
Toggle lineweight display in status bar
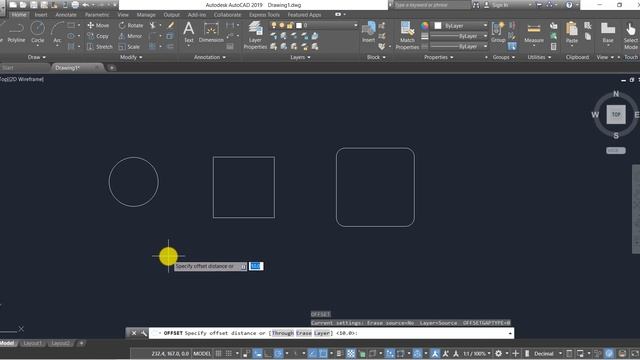pyautogui.click(x=340, y=353)
